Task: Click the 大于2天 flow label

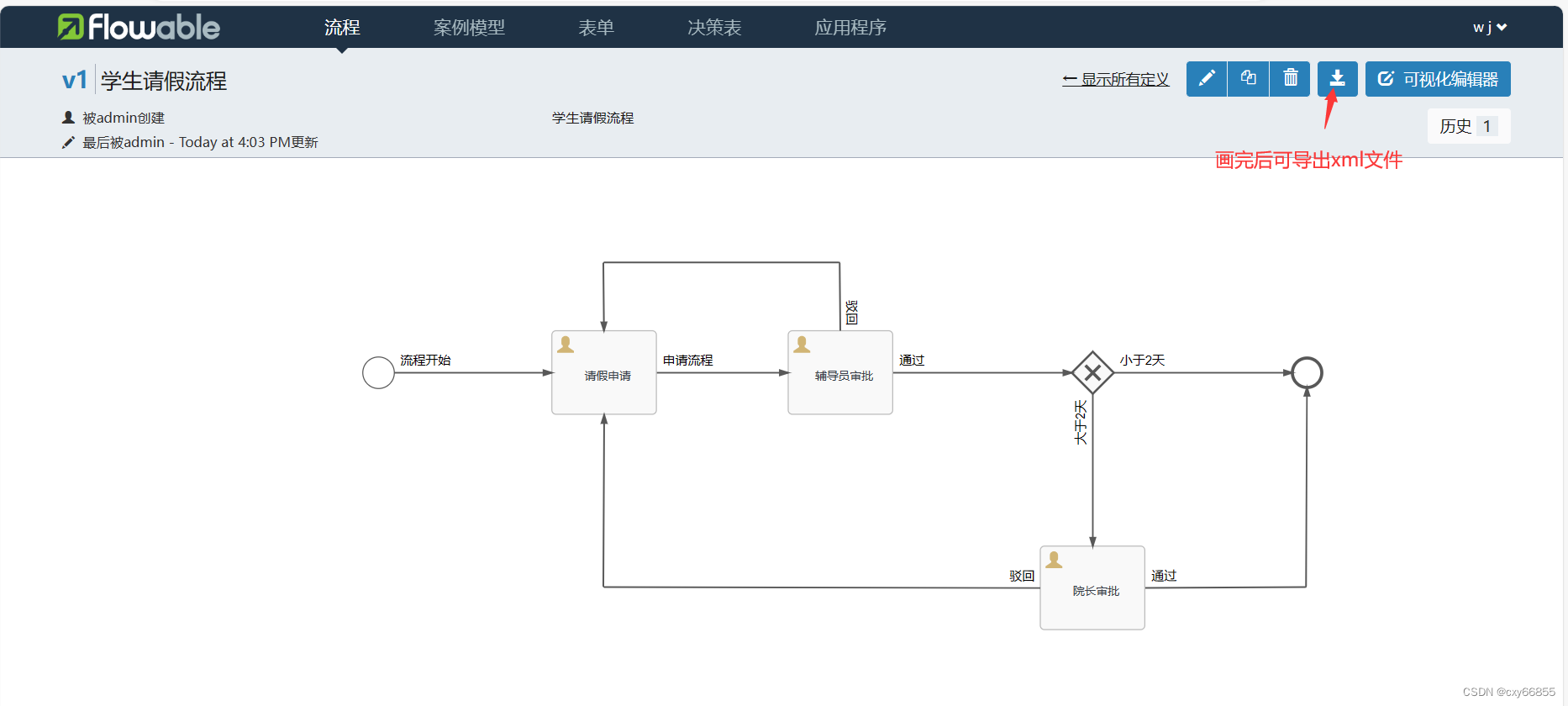Action: 1081,422
